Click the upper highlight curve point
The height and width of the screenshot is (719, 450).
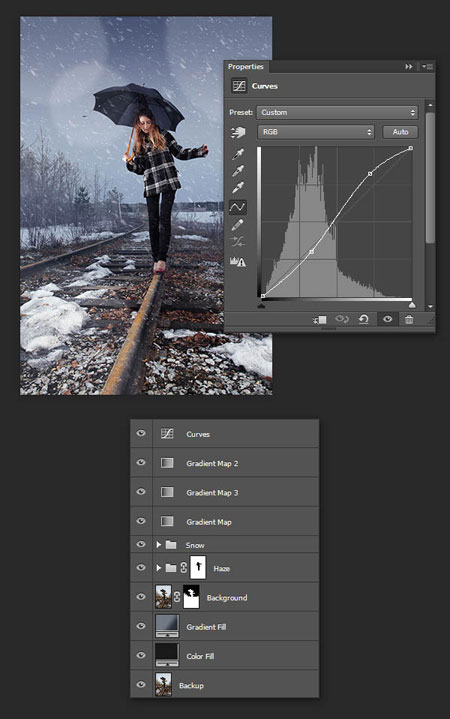370,174
